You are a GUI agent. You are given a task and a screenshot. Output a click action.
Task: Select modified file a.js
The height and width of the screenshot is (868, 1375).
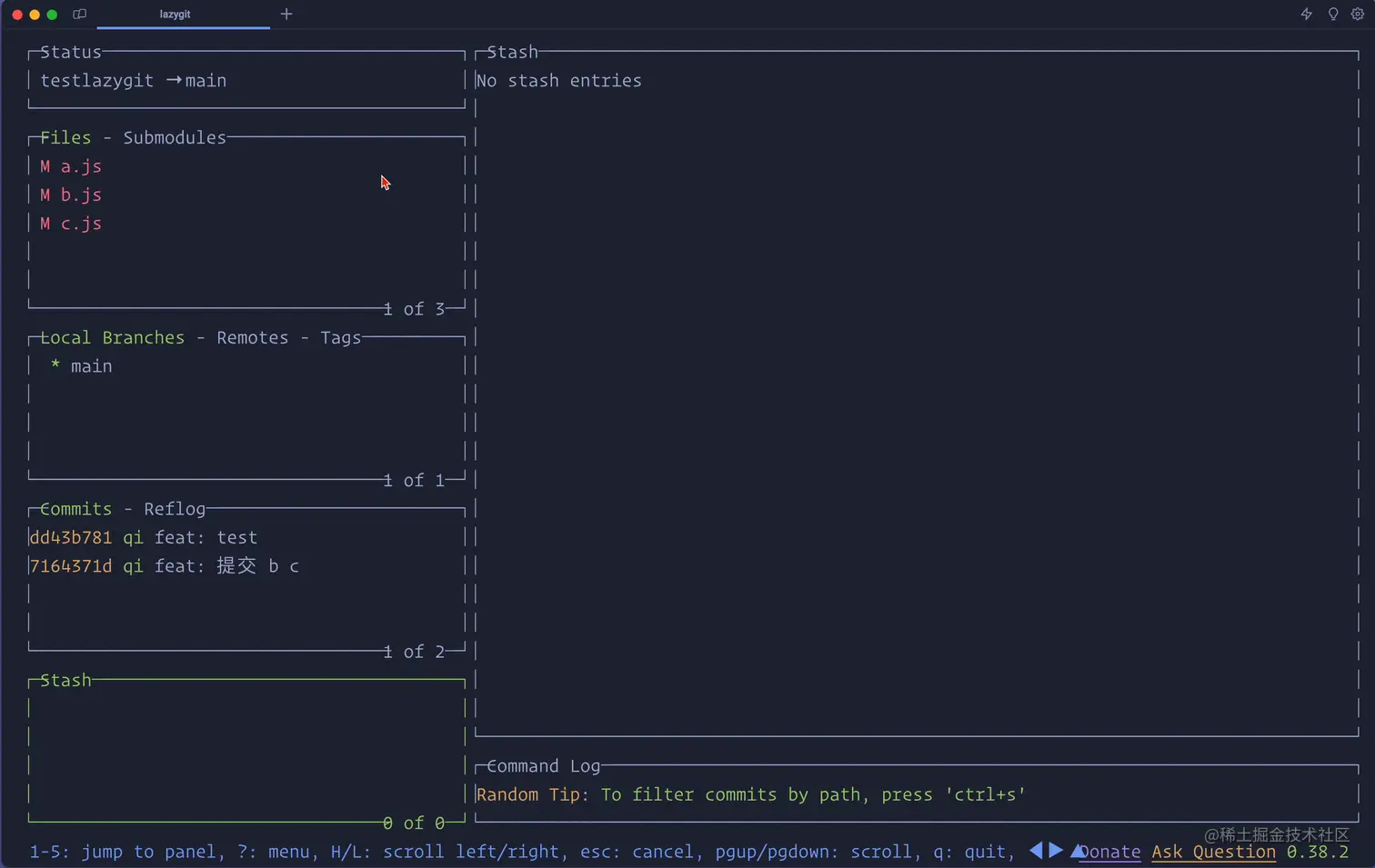click(x=247, y=166)
